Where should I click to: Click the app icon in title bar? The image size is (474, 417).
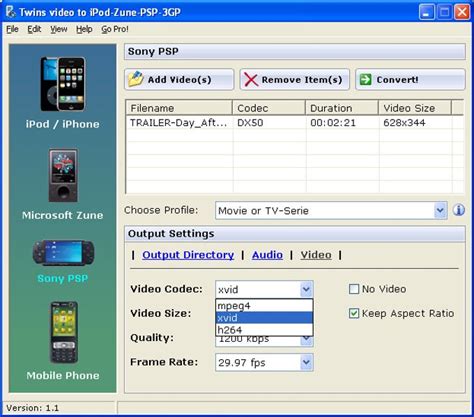11,12
